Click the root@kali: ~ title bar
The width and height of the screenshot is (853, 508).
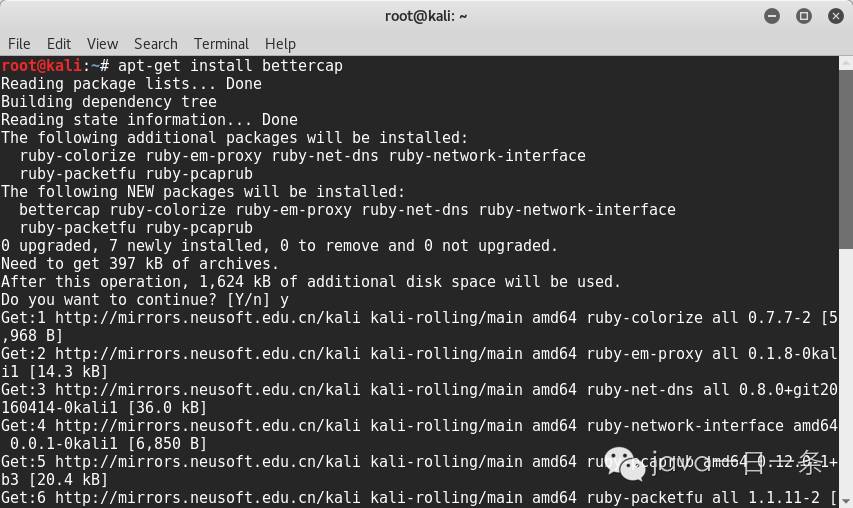point(426,16)
